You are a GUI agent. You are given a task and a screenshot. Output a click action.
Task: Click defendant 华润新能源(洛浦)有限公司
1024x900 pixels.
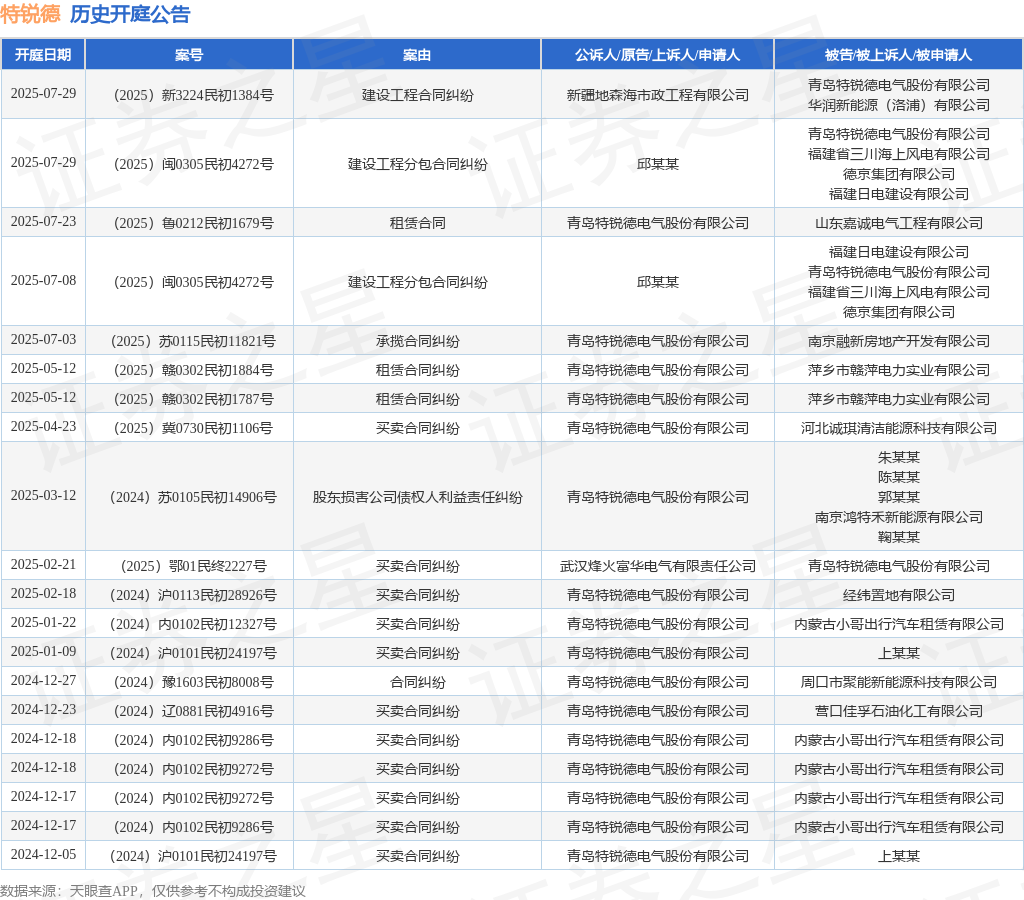[x=899, y=104]
